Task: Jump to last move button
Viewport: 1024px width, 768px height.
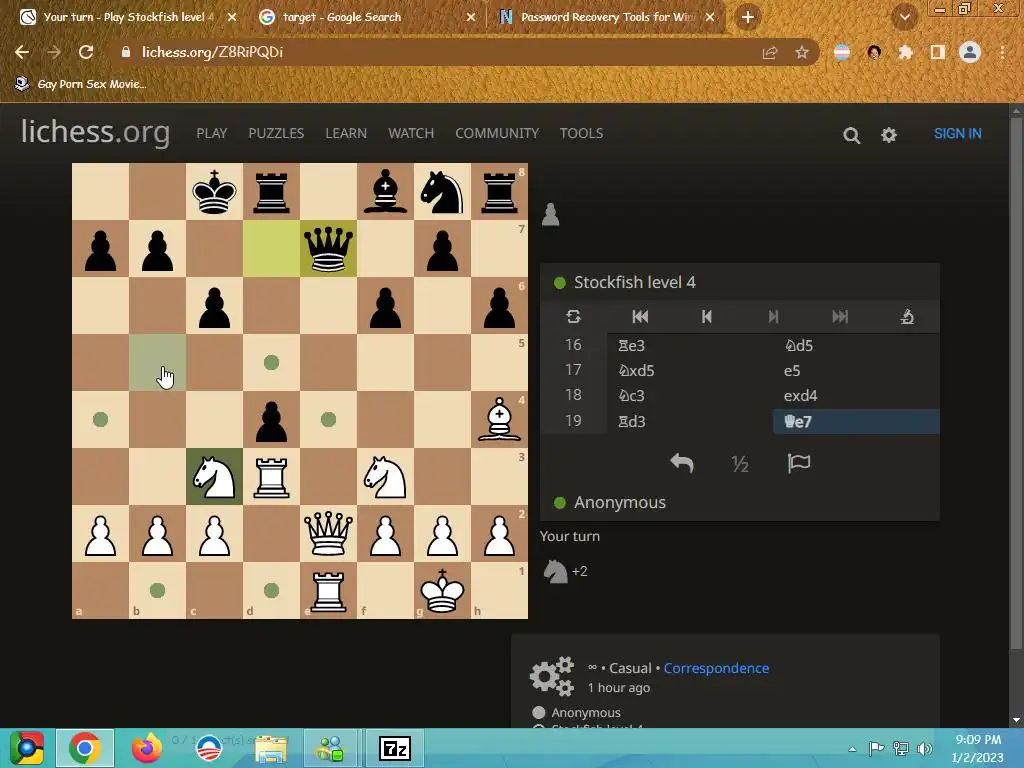Action: pyautogui.click(x=840, y=317)
